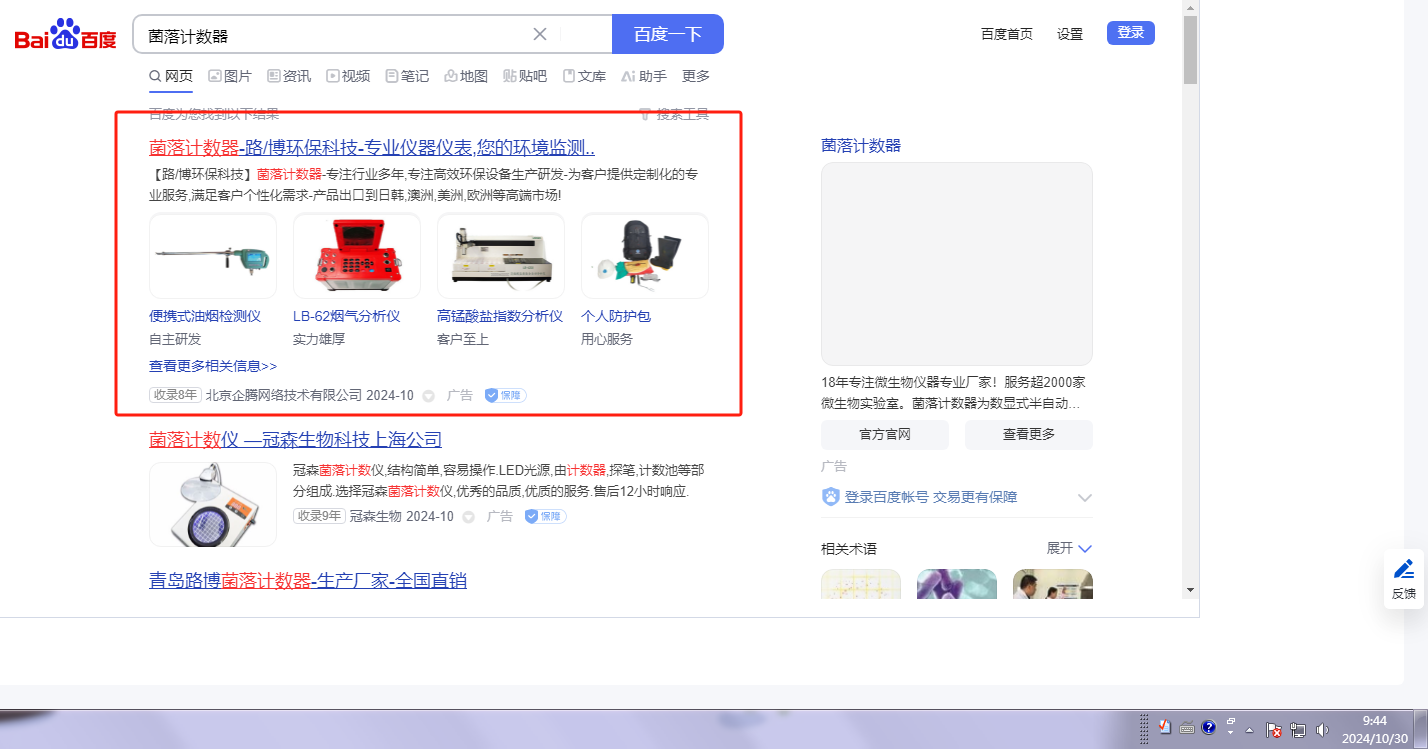Click the 北京企腾网络技术有限公司 source text
This screenshot has width=1428, height=749.
(284, 395)
